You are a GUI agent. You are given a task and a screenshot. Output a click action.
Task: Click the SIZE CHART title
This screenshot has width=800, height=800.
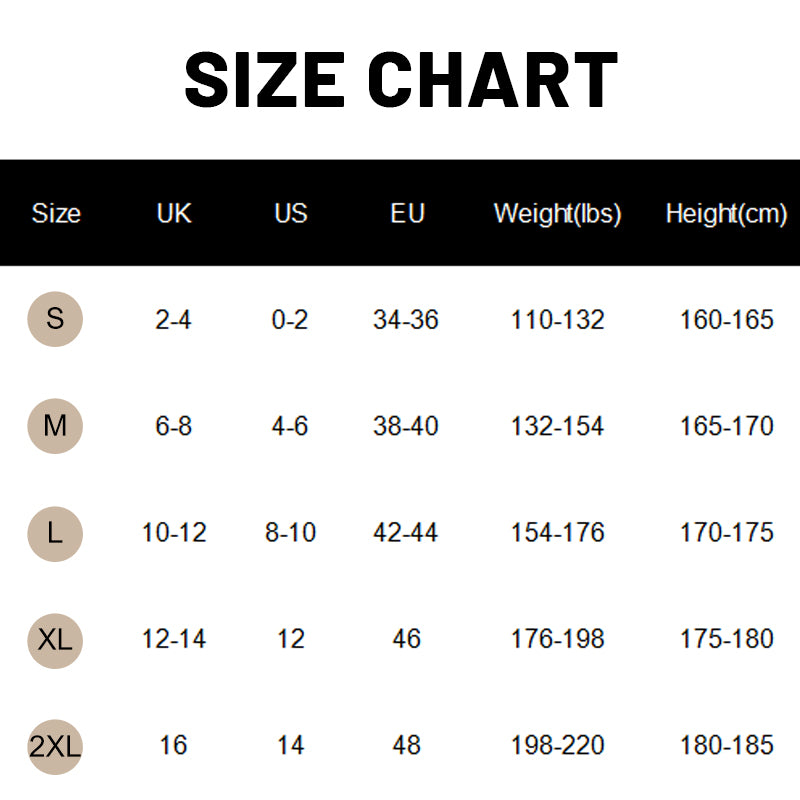tap(400, 80)
